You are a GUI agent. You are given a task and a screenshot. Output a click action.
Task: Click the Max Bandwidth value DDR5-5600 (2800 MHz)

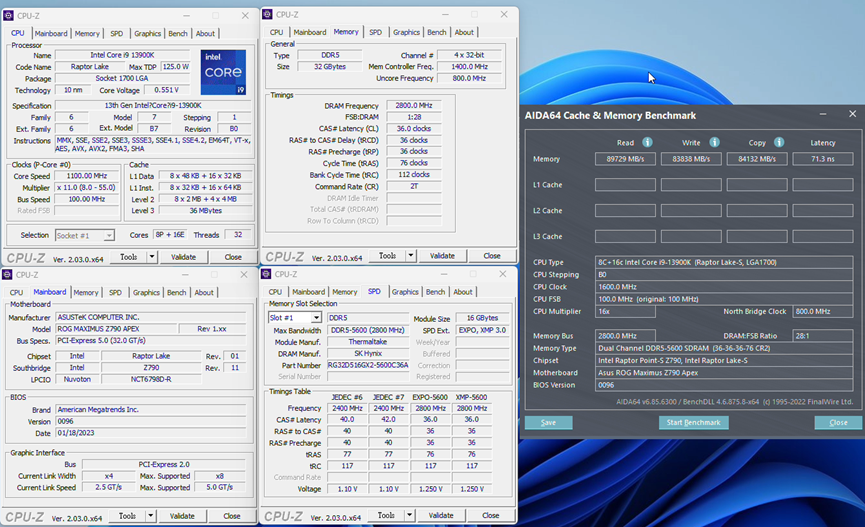368,330
